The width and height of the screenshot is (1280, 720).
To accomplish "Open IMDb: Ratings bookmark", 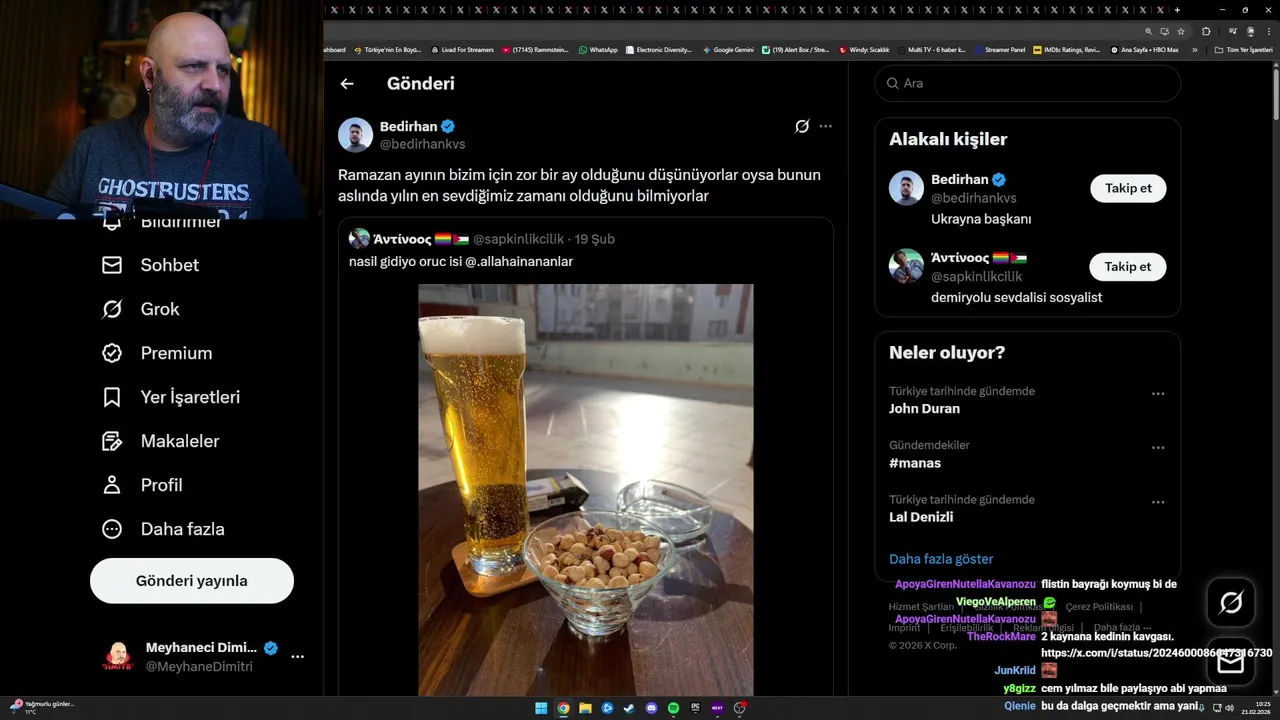I will pos(1067,49).
